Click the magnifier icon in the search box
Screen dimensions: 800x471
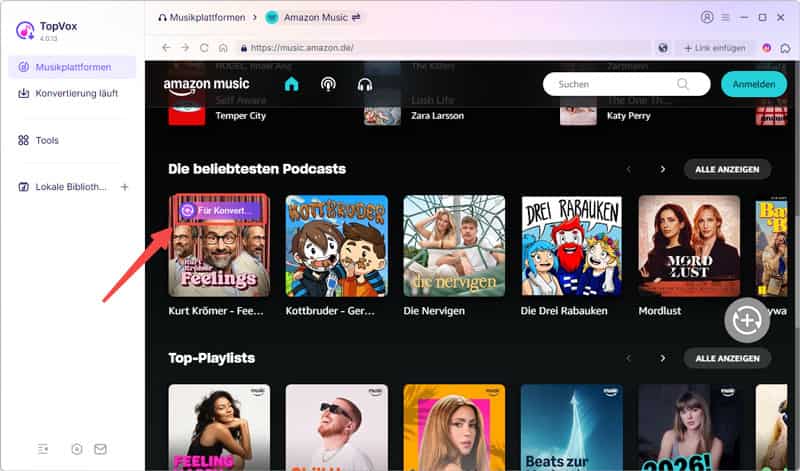point(683,84)
